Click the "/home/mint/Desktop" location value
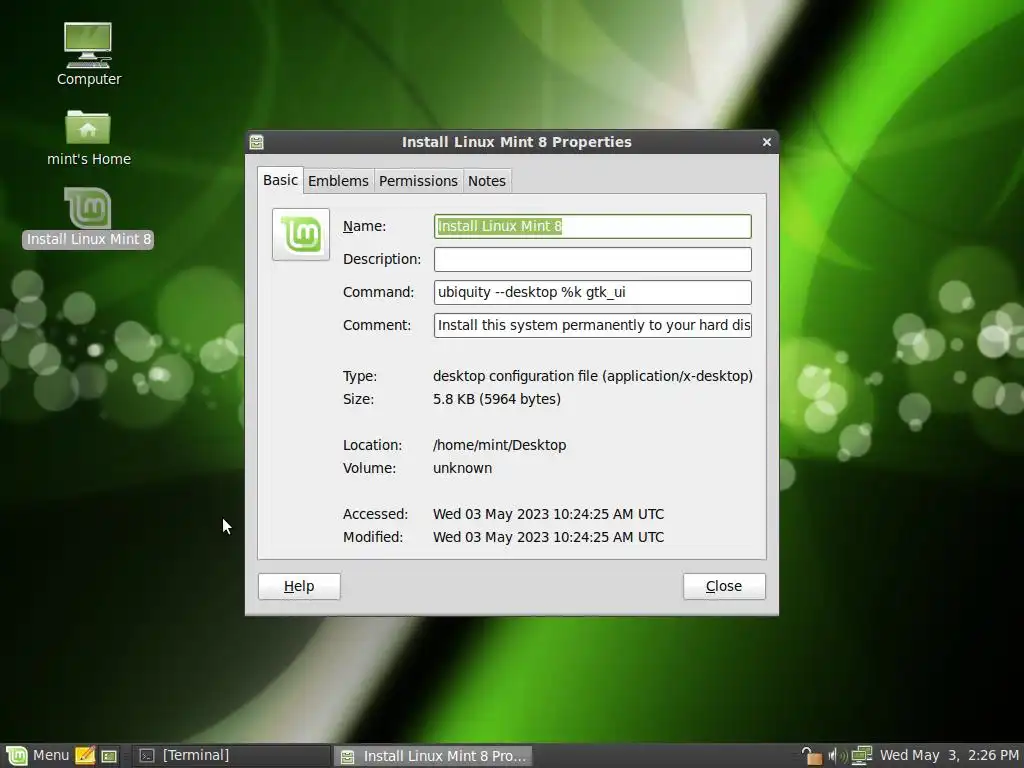Viewport: 1024px width, 768px height. 500,445
